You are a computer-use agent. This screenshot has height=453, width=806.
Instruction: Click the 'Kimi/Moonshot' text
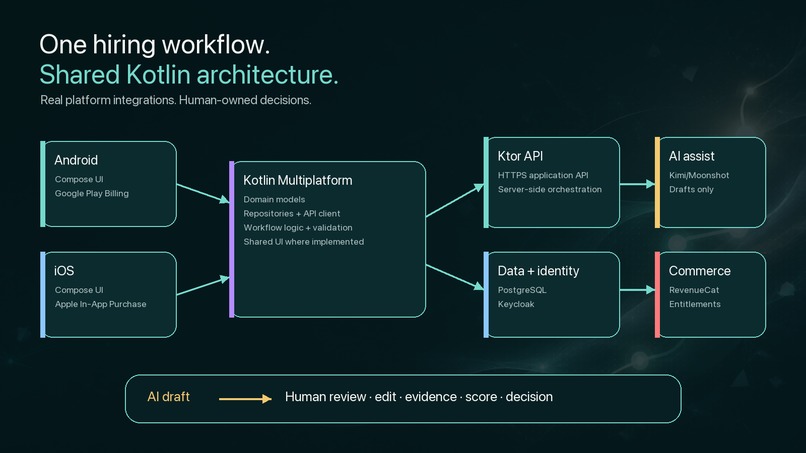(699, 175)
